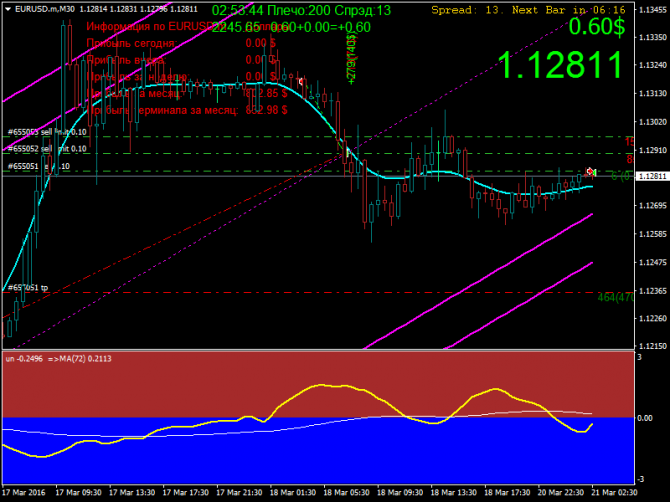Image resolution: width=670 pixels, height=502 pixels.
Task: Click the 17 Mar 09:30 time axis label
Action: coord(78,493)
